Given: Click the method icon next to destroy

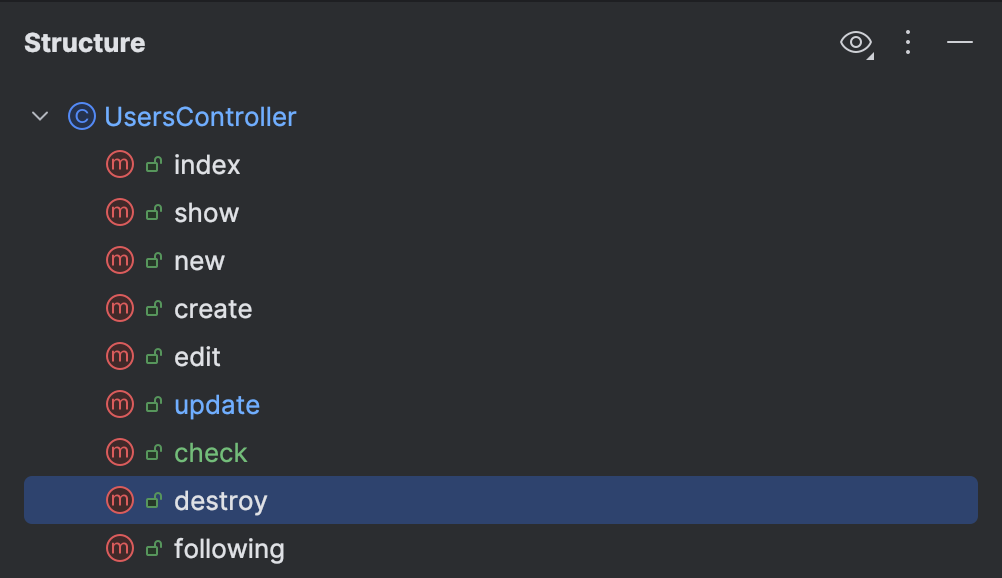Looking at the screenshot, I should coord(120,500).
